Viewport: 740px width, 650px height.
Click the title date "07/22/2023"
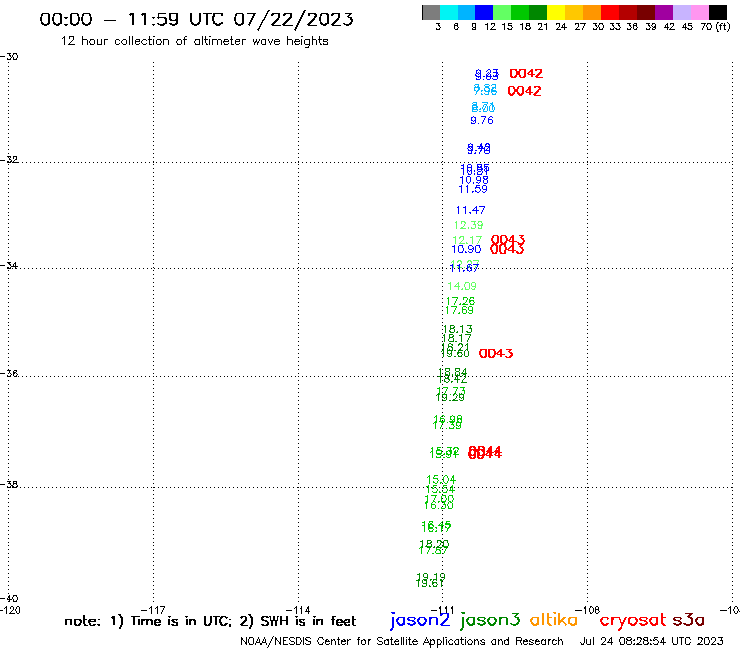click(293, 19)
